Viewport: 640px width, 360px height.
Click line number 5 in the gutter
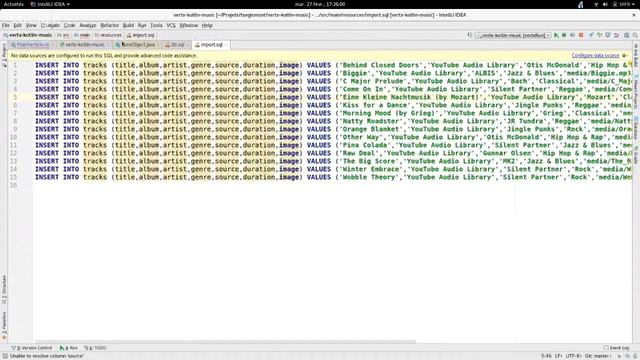tap(15, 97)
